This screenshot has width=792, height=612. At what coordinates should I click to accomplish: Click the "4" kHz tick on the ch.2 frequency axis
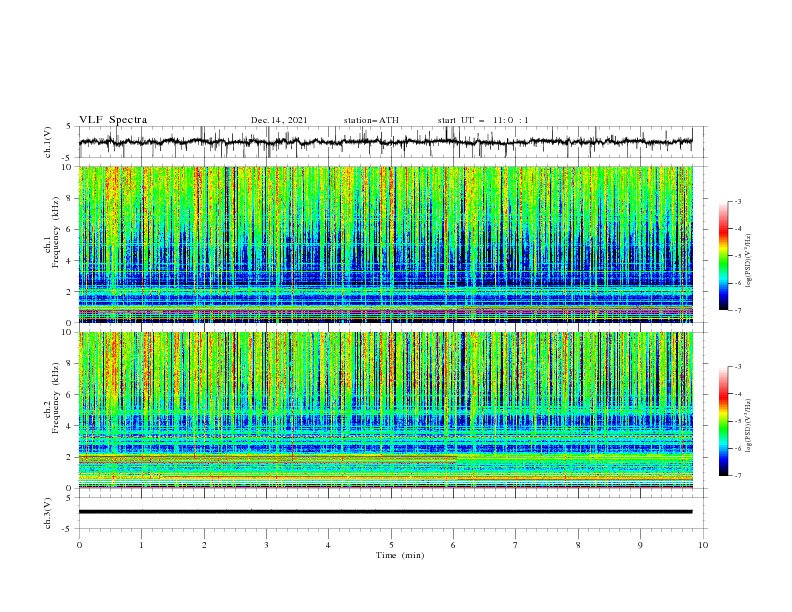coord(71,426)
